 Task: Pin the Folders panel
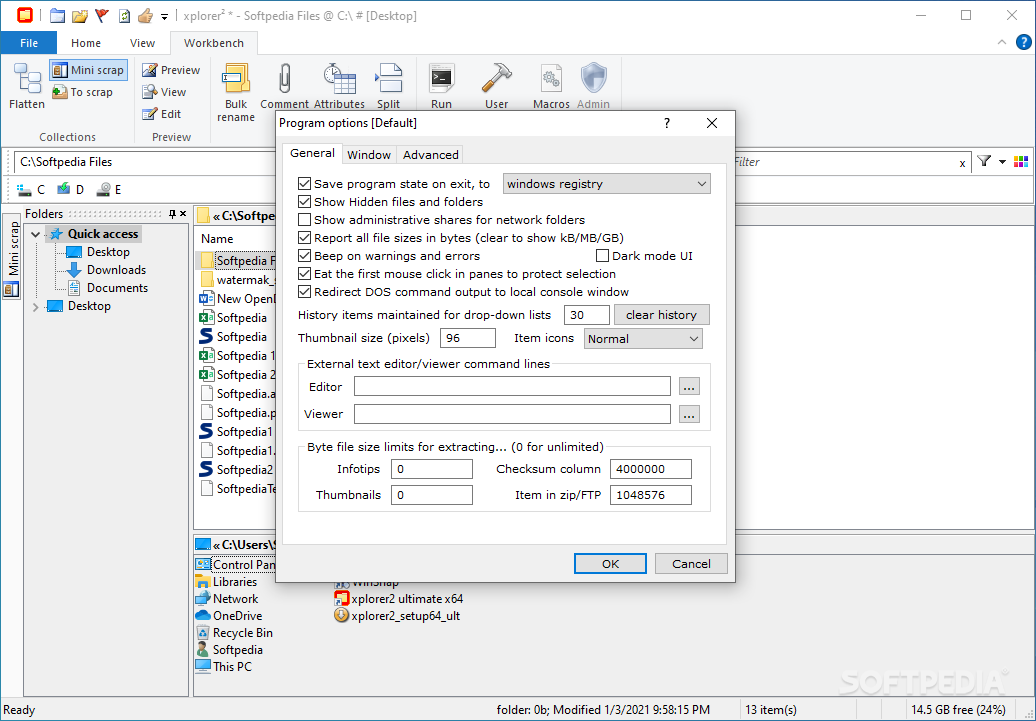tap(172, 213)
